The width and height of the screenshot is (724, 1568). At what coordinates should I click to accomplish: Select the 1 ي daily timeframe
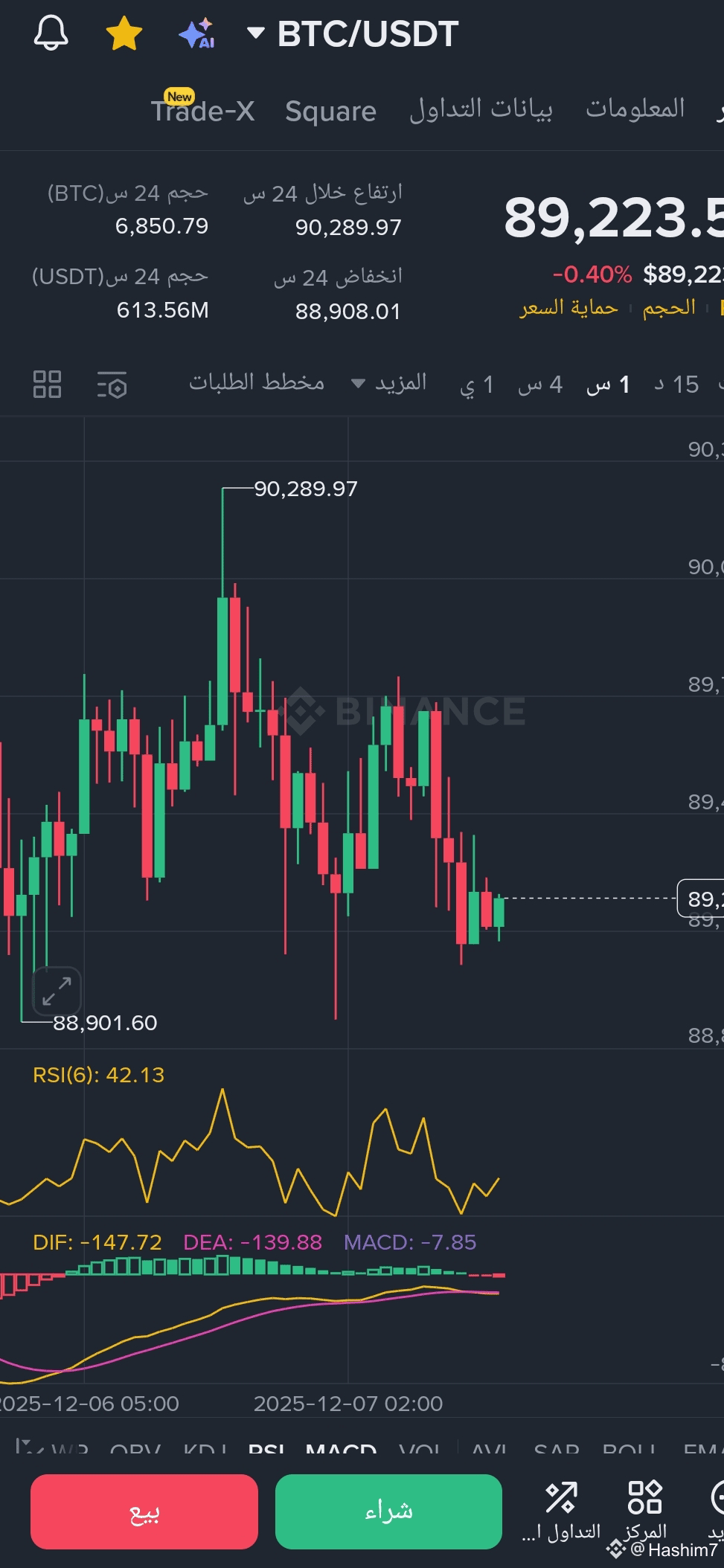477,385
